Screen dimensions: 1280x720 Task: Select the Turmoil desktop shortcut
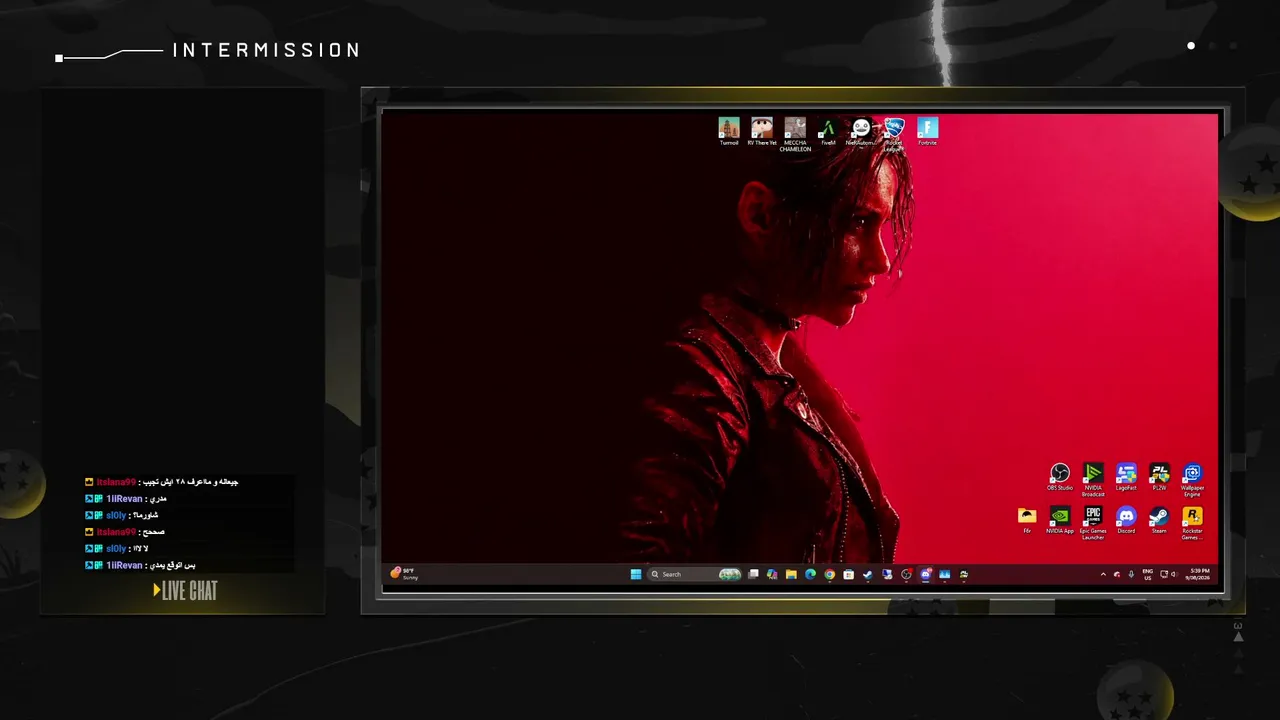click(729, 131)
